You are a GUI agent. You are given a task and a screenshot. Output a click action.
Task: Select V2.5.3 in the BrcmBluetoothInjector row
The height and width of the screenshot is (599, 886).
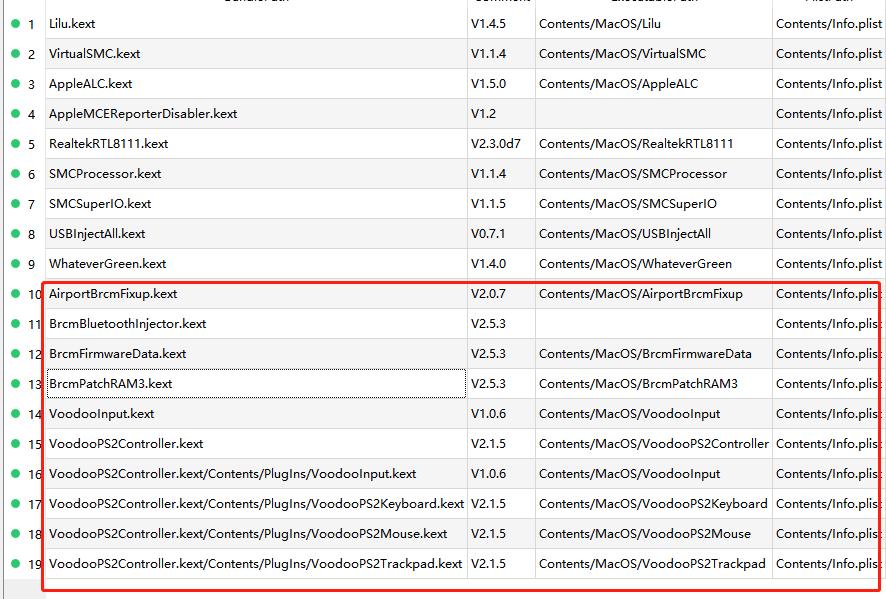tap(501, 323)
